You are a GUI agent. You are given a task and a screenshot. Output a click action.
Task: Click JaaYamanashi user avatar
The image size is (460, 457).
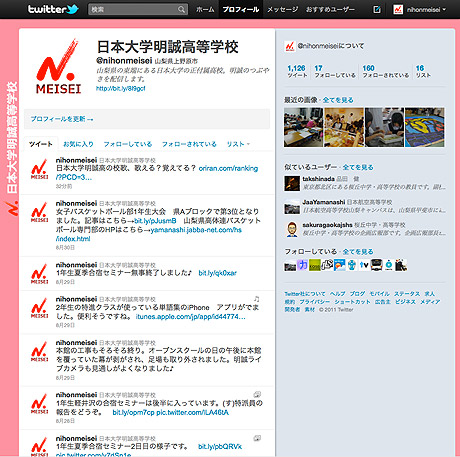tap(292, 207)
